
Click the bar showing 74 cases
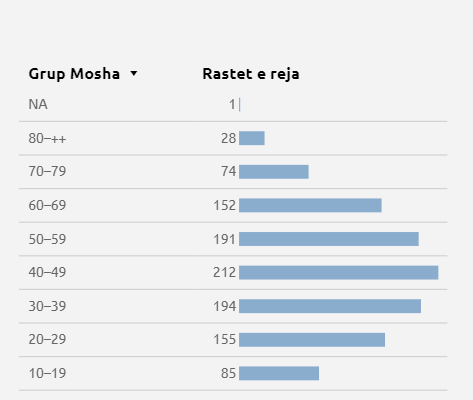(274, 172)
